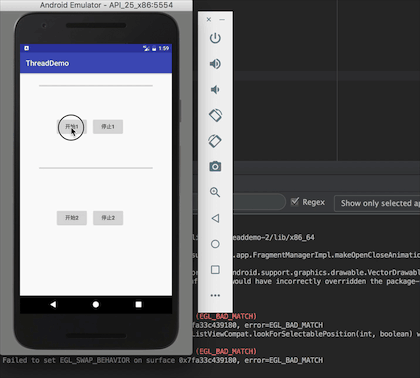Tap the 开始1 start button

point(72,127)
